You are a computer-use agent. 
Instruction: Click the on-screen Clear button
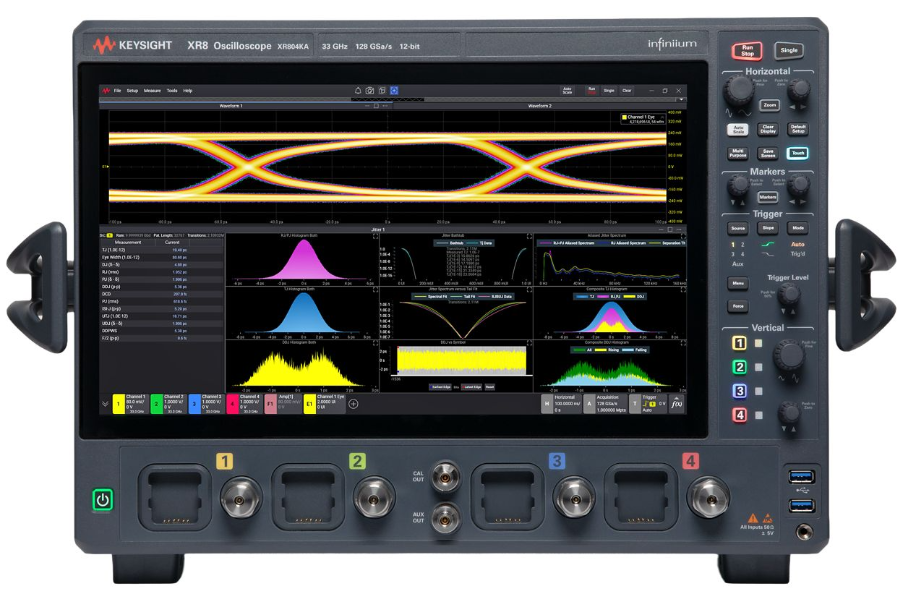627,91
